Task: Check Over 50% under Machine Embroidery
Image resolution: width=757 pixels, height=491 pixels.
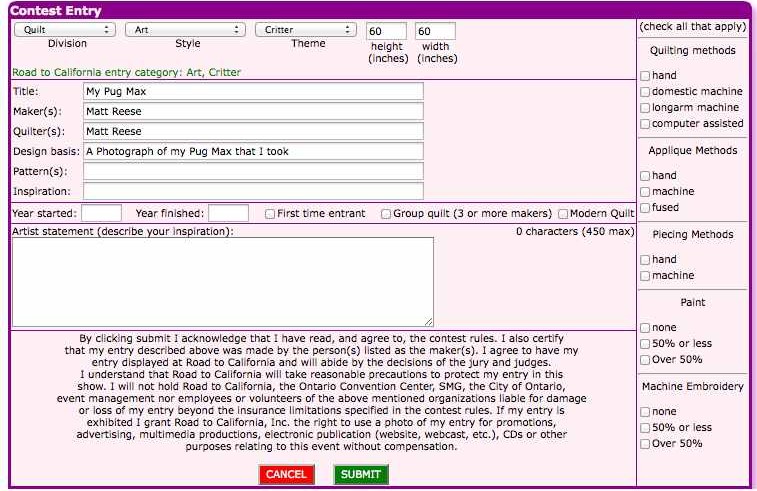Action: coord(645,444)
